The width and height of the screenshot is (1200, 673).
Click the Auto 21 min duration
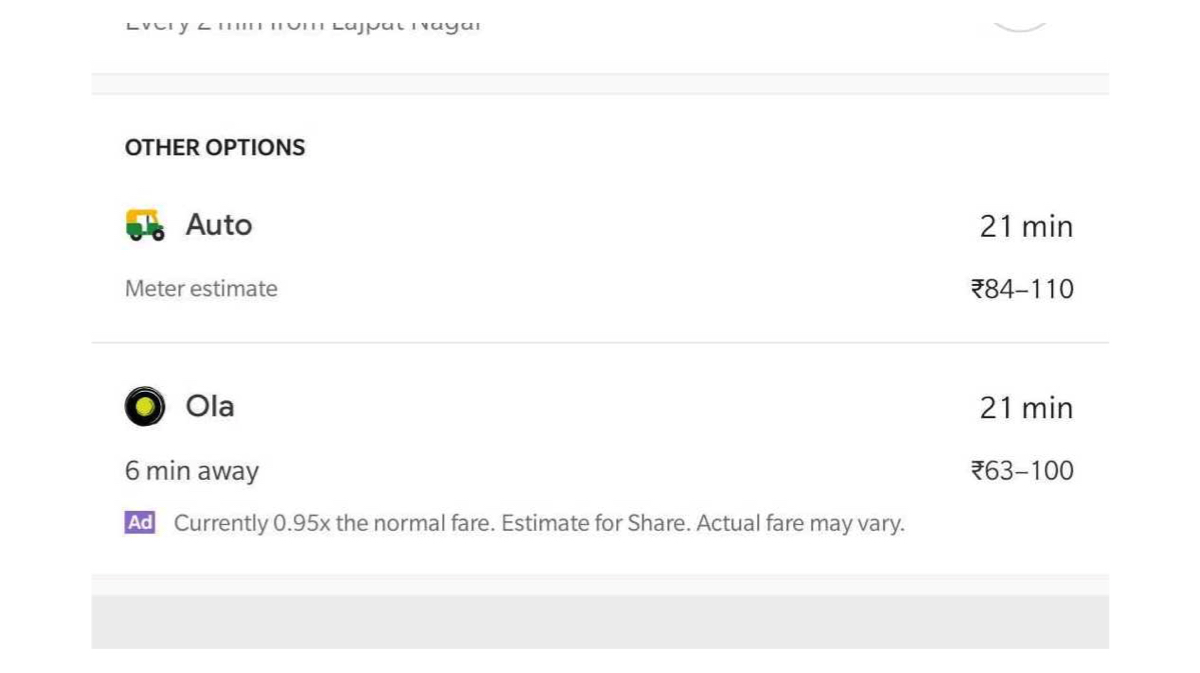click(1026, 226)
